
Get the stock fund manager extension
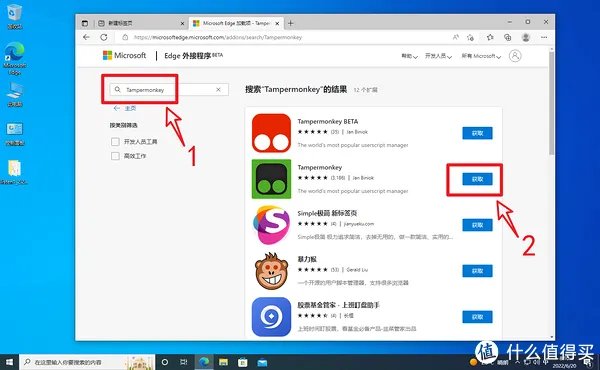pos(477,317)
